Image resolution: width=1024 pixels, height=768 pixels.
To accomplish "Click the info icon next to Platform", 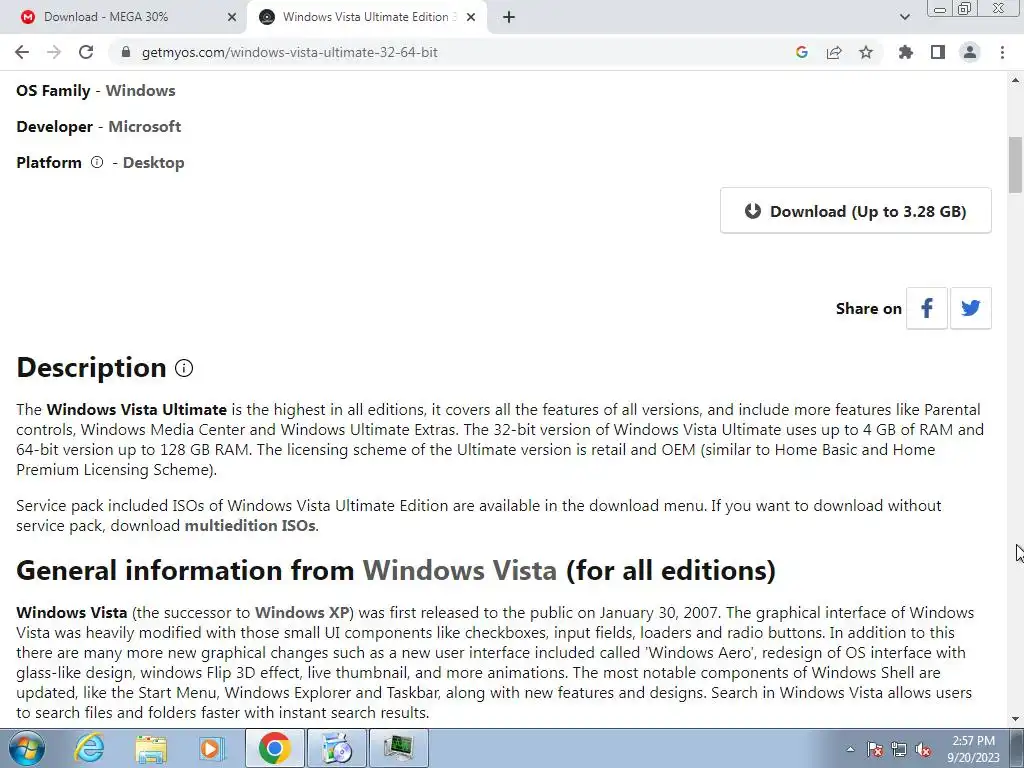I will coord(97,162).
